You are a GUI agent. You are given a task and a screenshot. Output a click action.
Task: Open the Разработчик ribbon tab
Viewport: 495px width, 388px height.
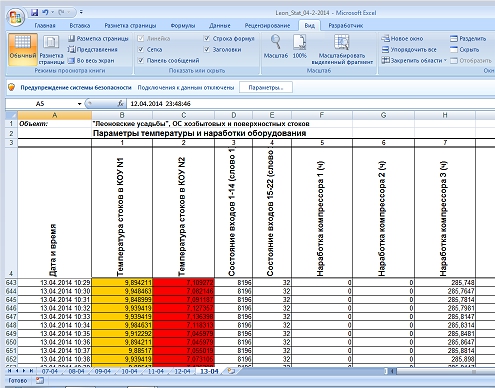click(x=346, y=26)
